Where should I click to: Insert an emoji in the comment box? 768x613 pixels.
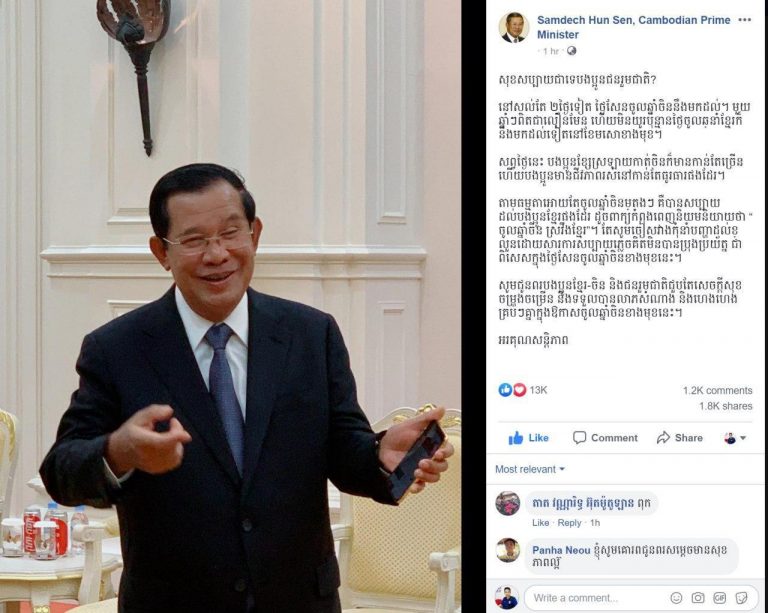click(676, 598)
